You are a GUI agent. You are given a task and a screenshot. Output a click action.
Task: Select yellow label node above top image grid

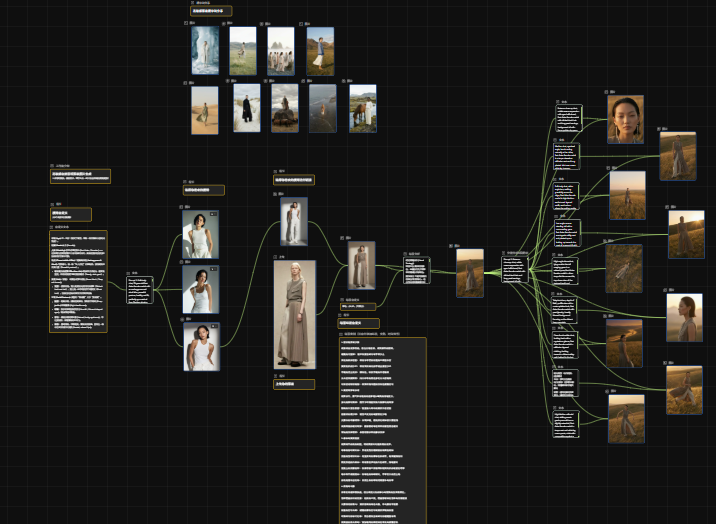[211, 11]
